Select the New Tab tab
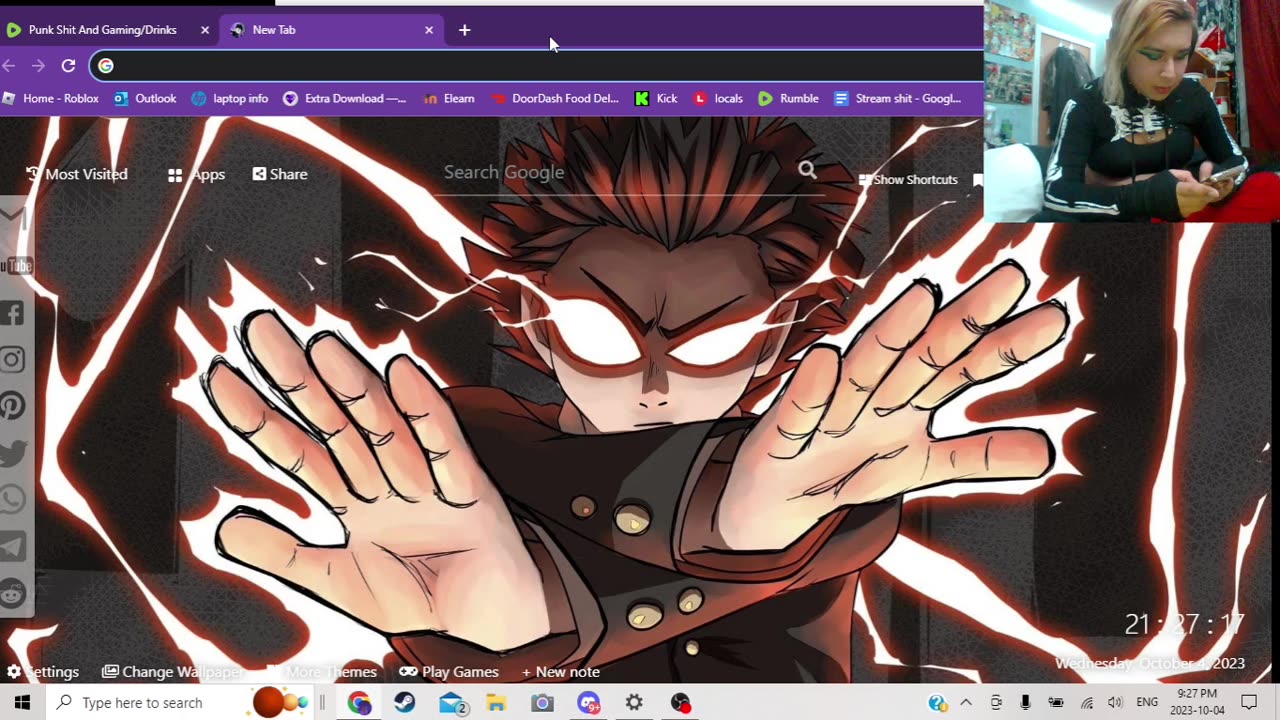The height and width of the screenshot is (720, 1280). tap(332, 30)
